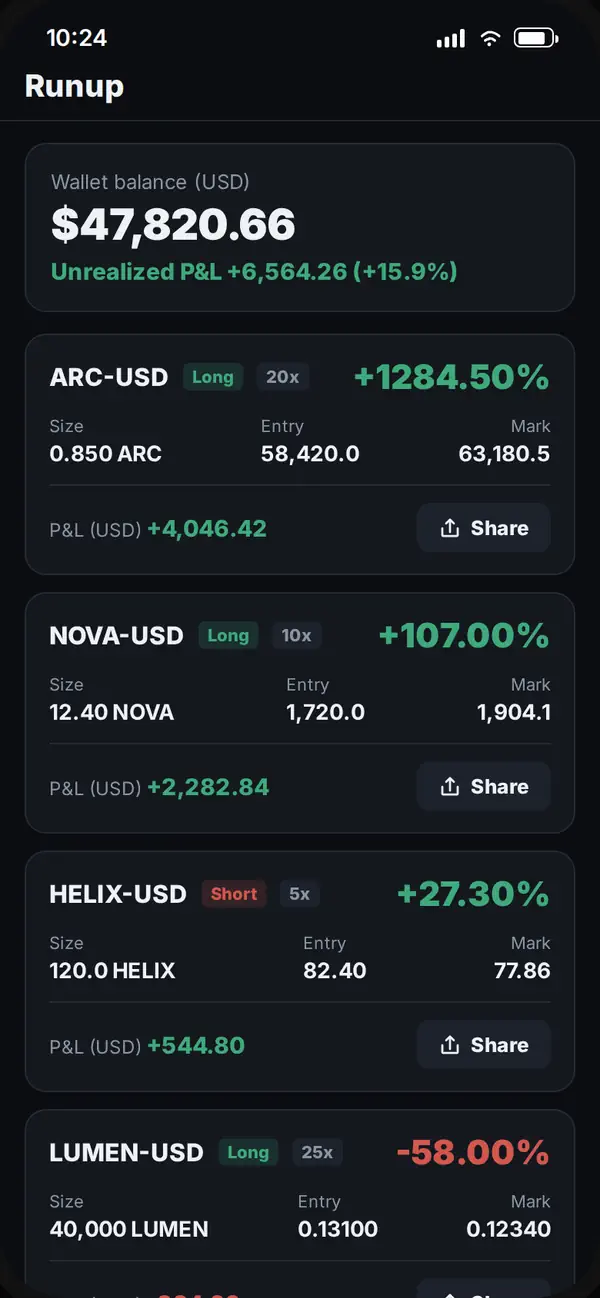The width and height of the screenshot is (600, 1298).
Task: Tap the Unrealized P&L summary line
Action: 254,272
